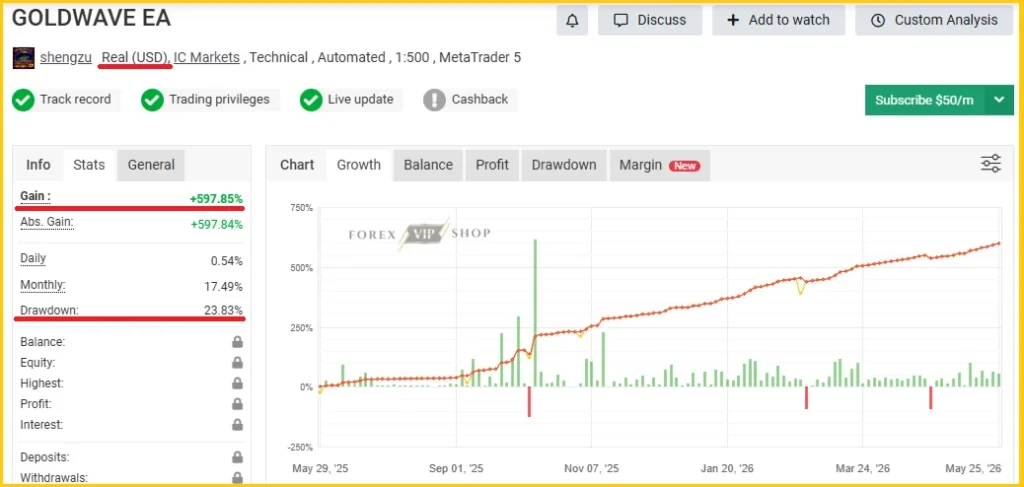
Task: Click the MetaTrader 5 platform text
Action: (x=480, y=57)
